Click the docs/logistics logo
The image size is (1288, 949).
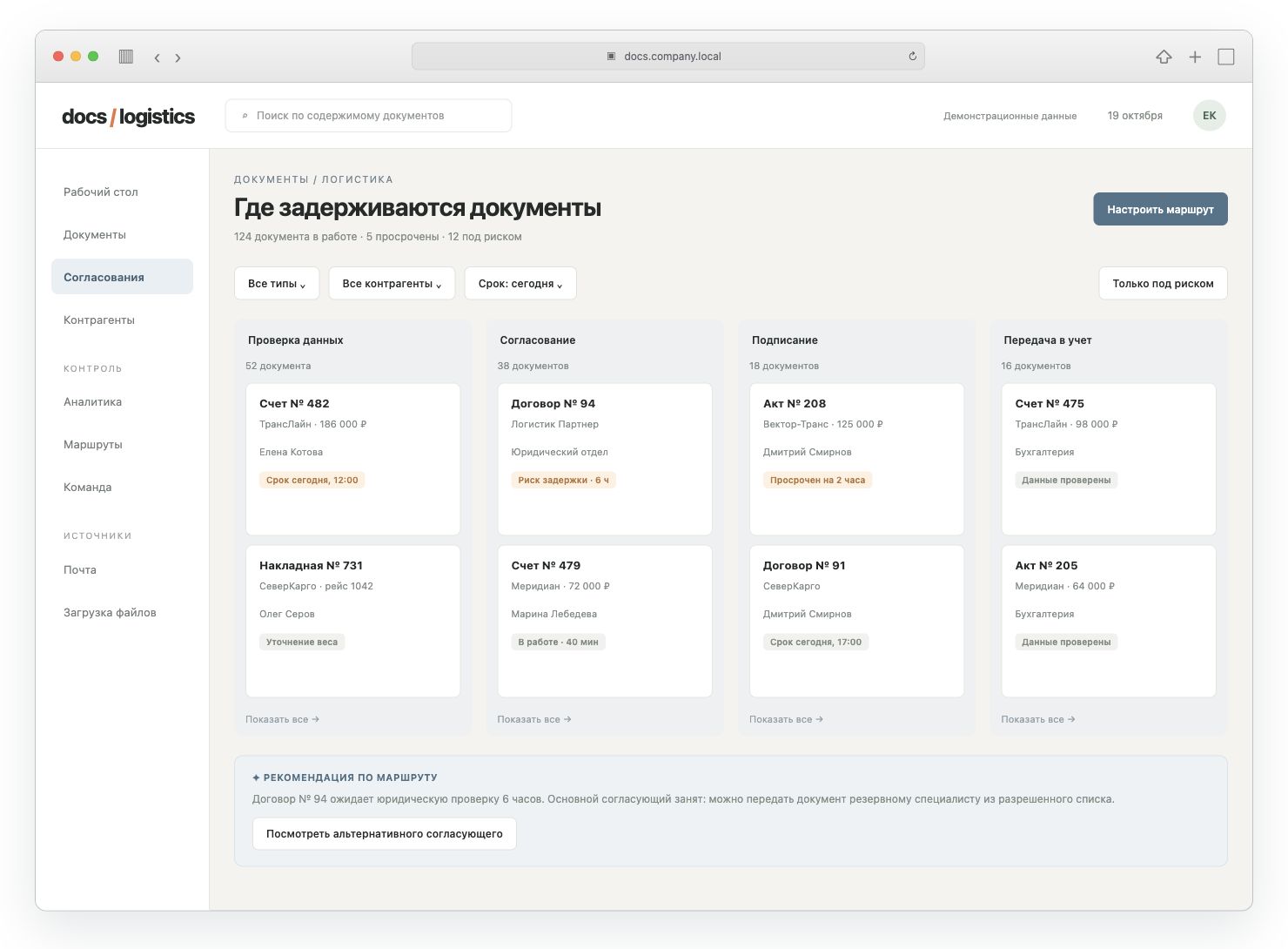(x=129, y=117)
